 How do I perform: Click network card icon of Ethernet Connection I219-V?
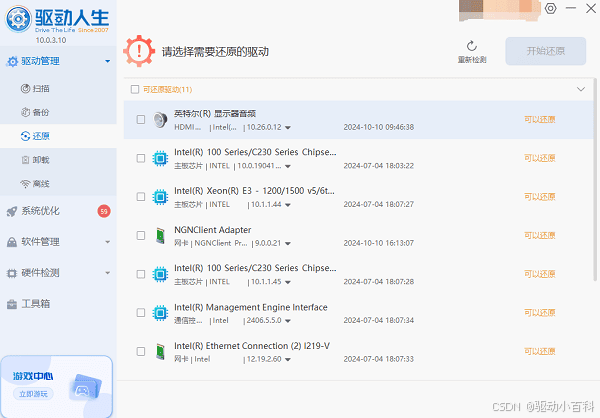160,352
